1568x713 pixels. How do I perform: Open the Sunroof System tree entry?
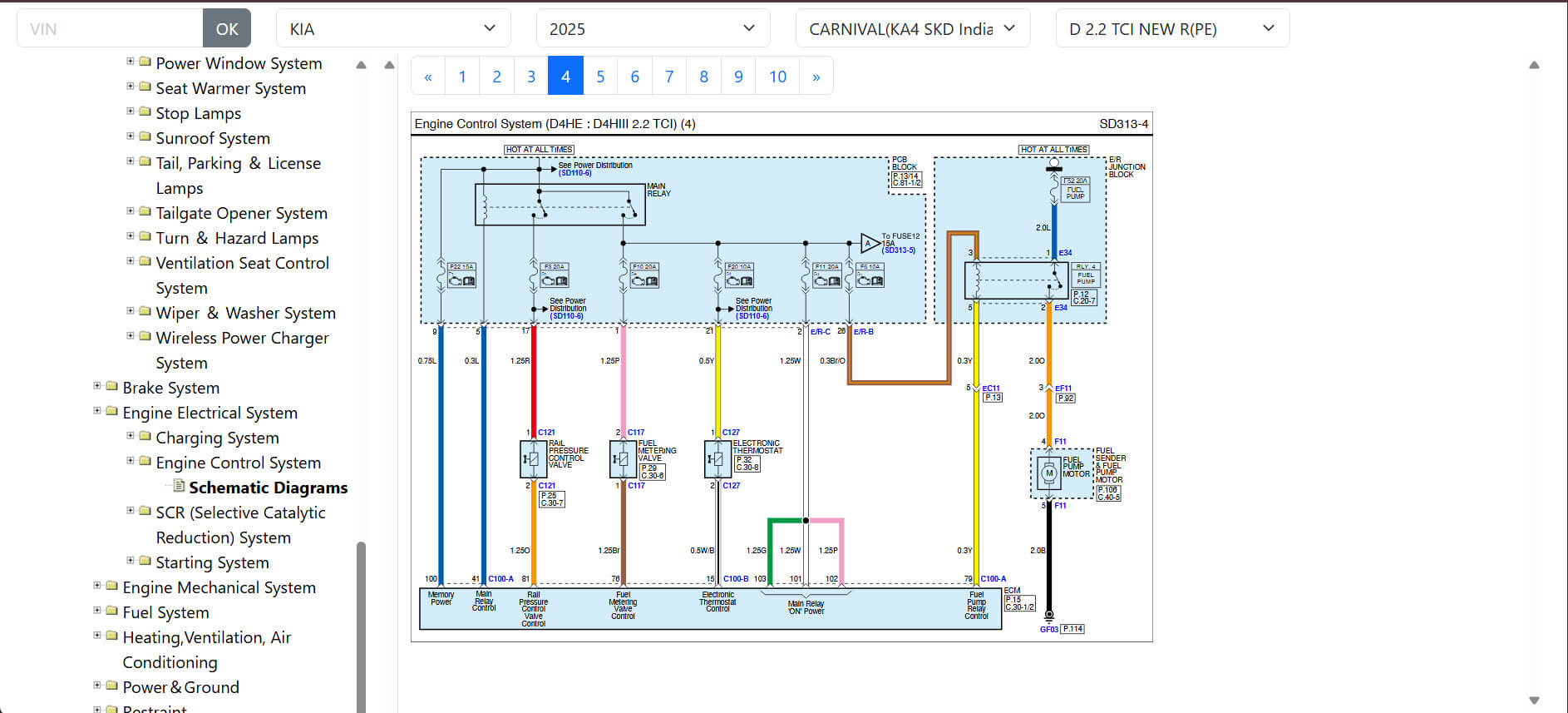click(x=213, y=138)
